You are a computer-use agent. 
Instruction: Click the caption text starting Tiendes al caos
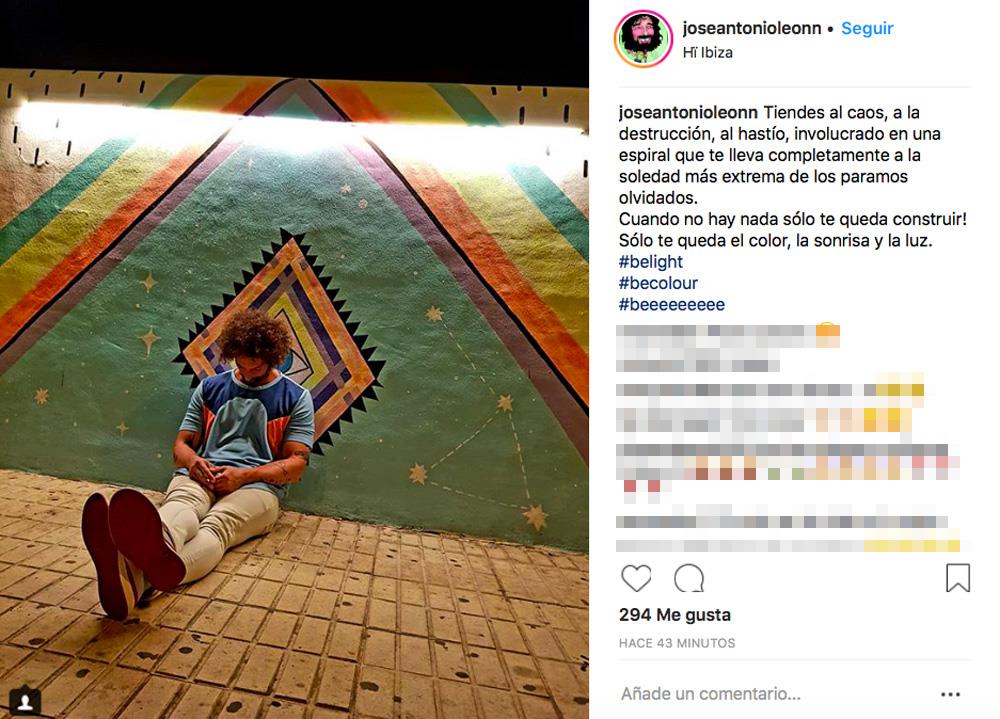point(794,177)
